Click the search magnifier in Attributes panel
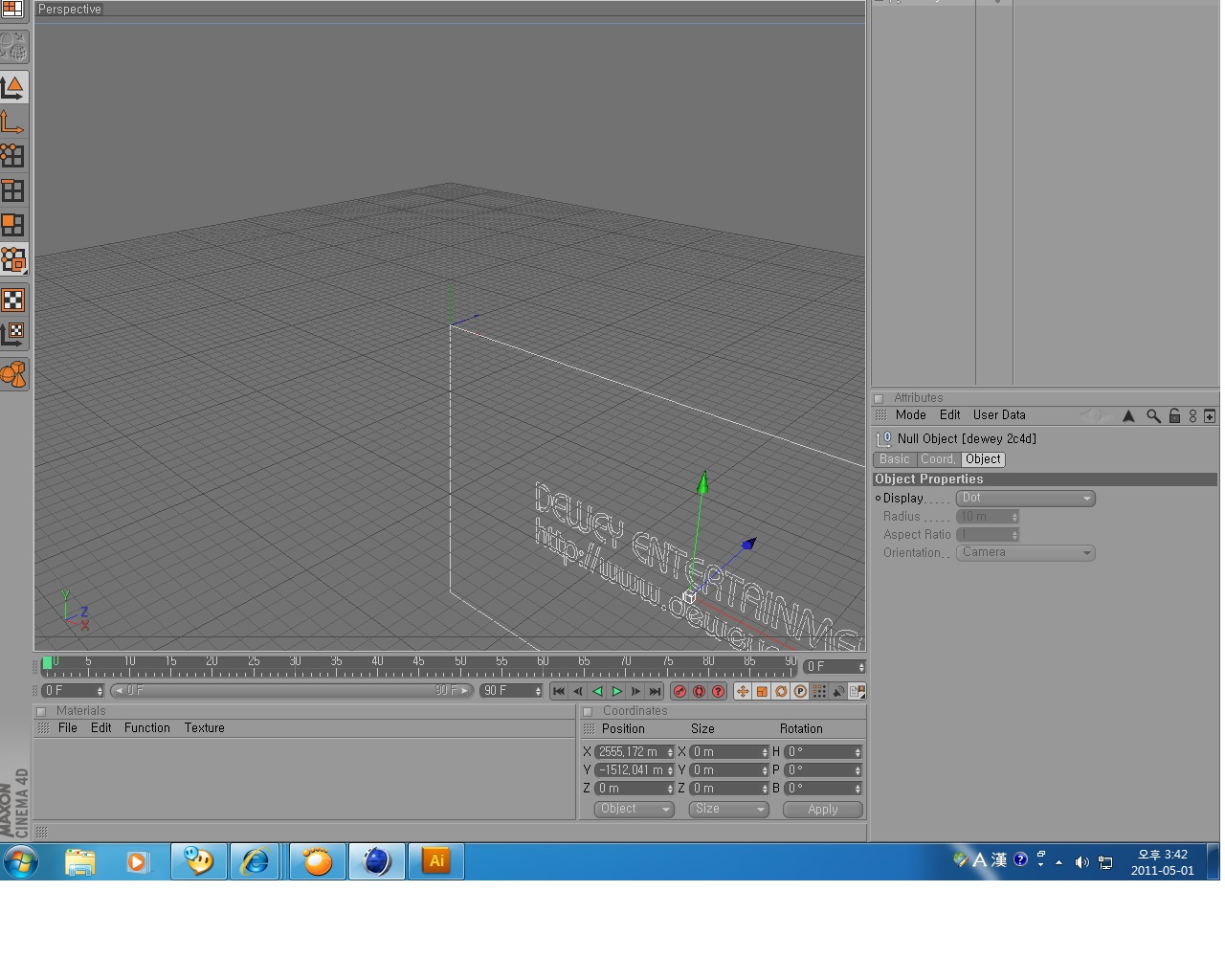The width and height of the screenshot is (1225, 980). click(1153, 416)
